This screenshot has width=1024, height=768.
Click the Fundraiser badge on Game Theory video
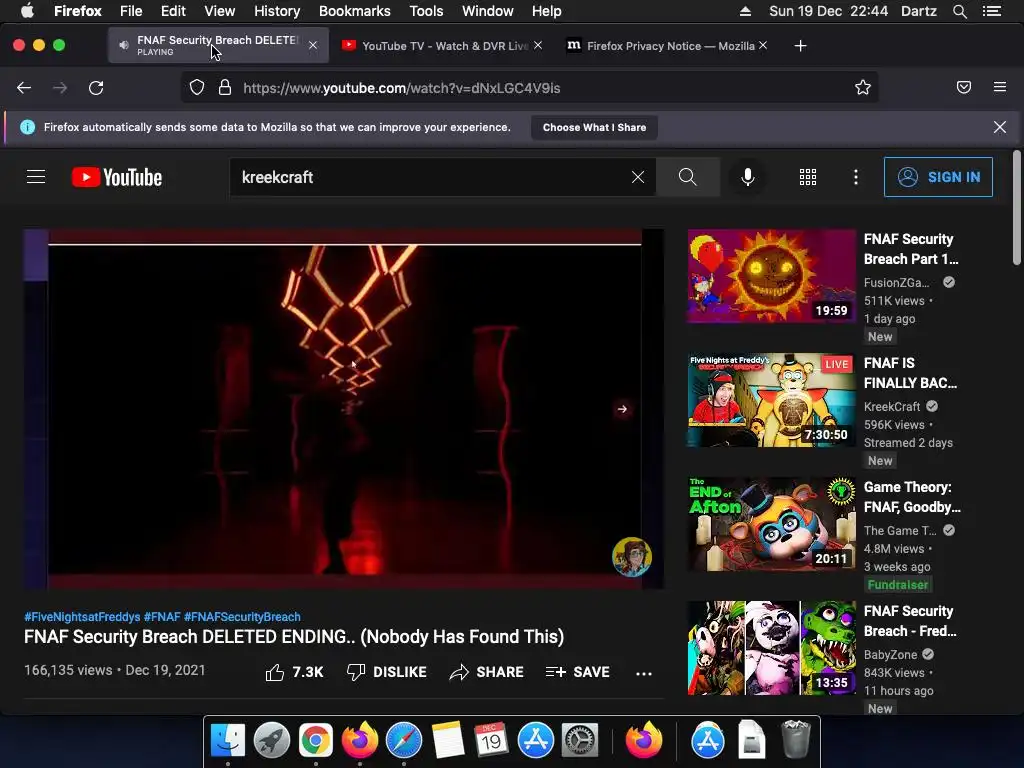898,585
